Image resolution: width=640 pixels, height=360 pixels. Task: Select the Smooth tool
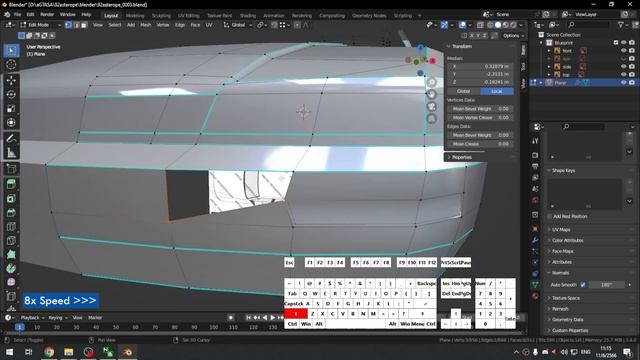click(11, 282)
